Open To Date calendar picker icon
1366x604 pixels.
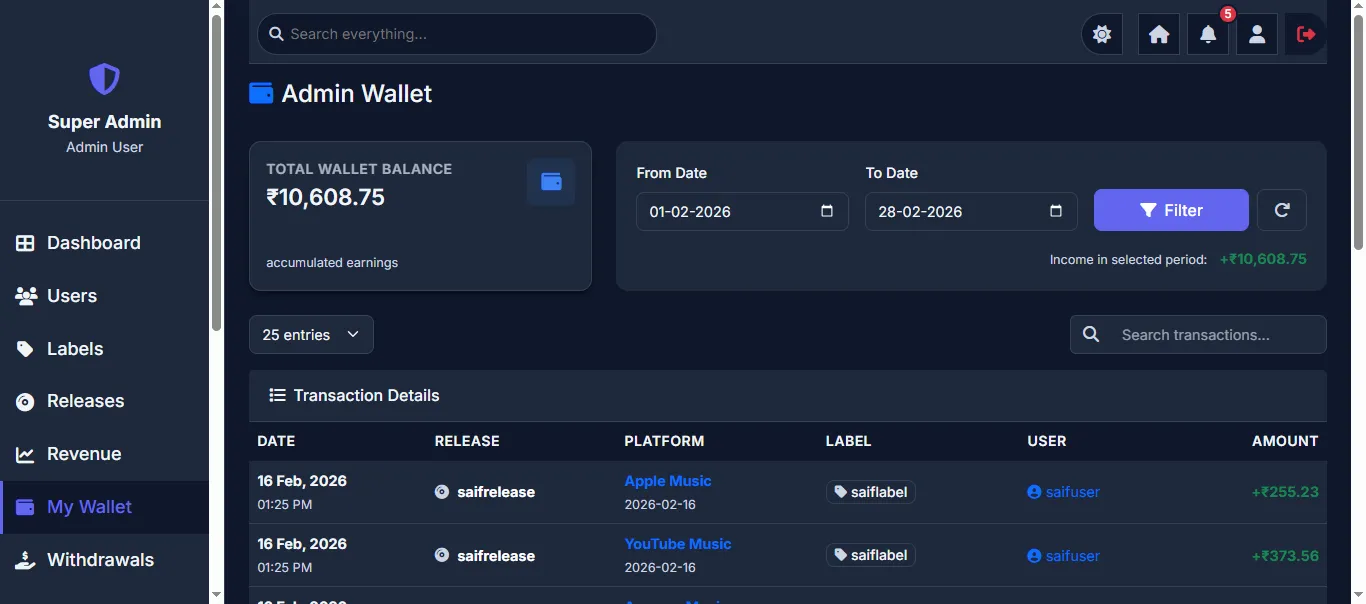coord(1056,211)
